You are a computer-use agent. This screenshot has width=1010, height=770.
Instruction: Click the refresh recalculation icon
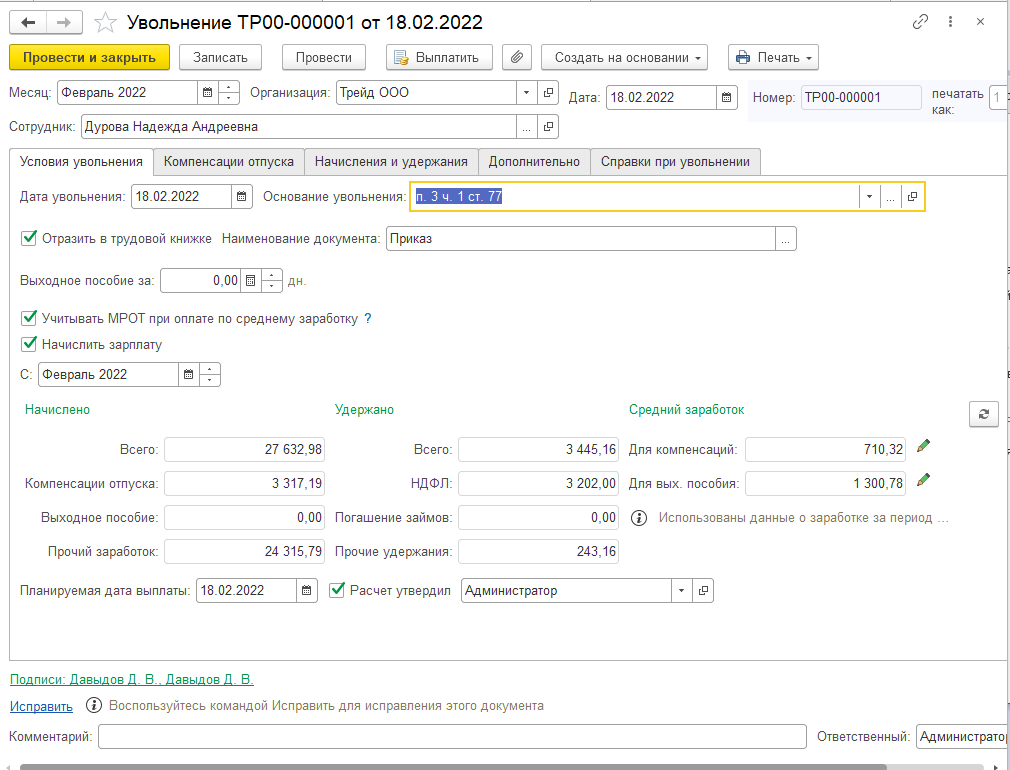point(983,415)
